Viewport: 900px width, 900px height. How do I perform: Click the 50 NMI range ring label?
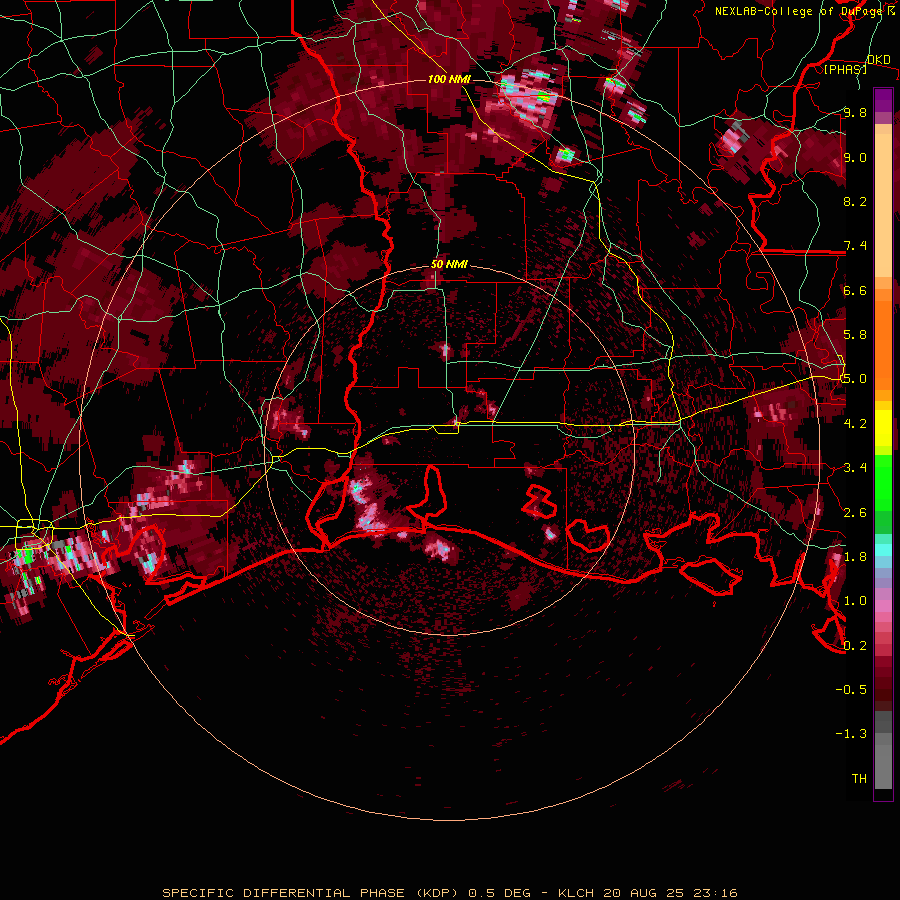point(449,264)
